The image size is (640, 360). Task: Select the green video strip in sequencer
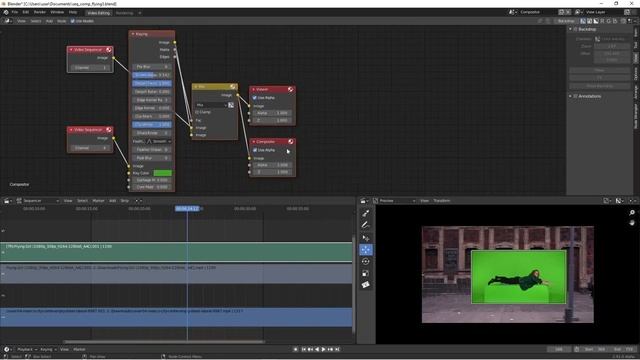coord(176,252)
